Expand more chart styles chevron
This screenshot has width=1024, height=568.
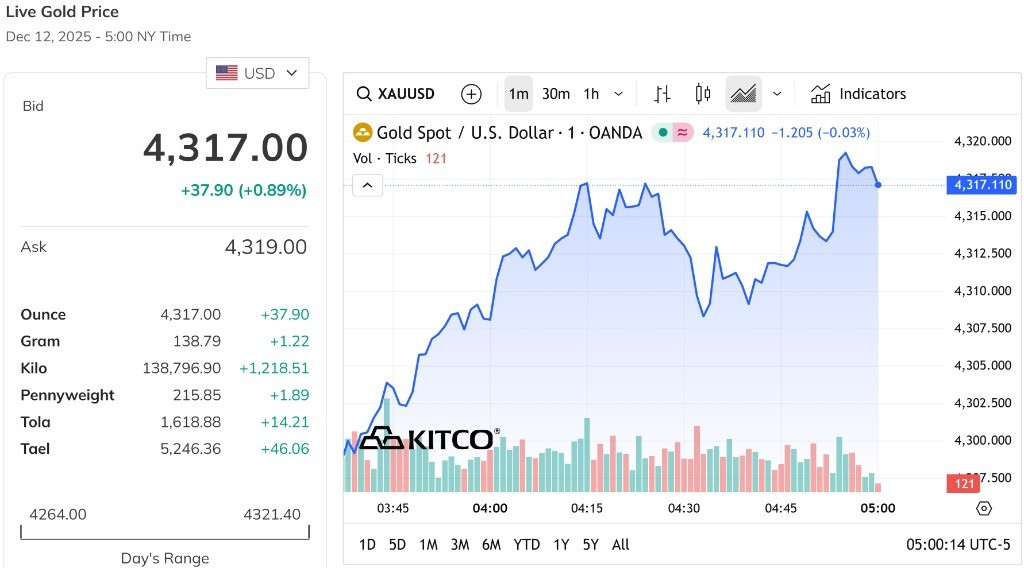pyautogui.click(x=776, y=94)
